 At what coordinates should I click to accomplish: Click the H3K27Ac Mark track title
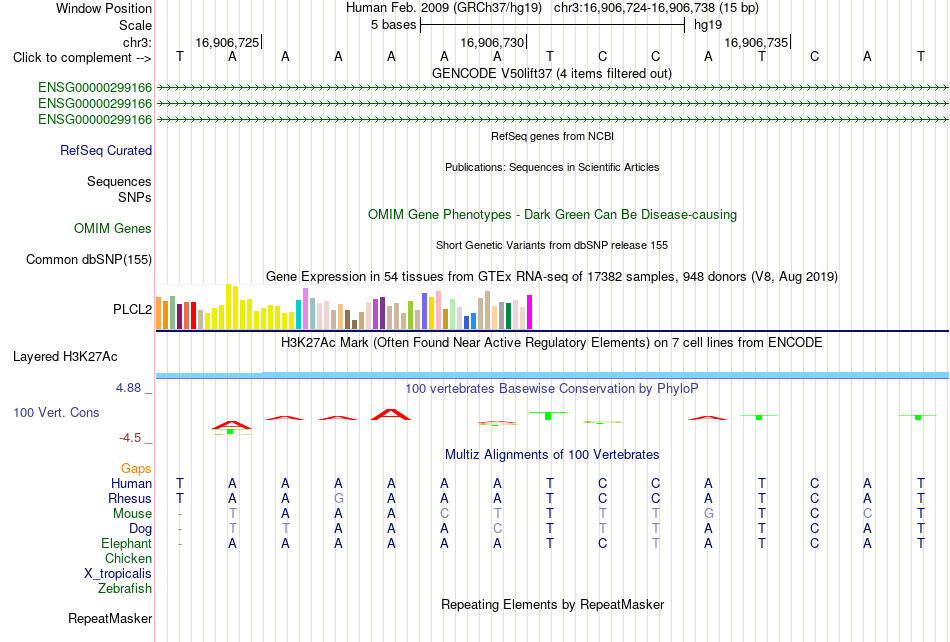pos(552,343)
